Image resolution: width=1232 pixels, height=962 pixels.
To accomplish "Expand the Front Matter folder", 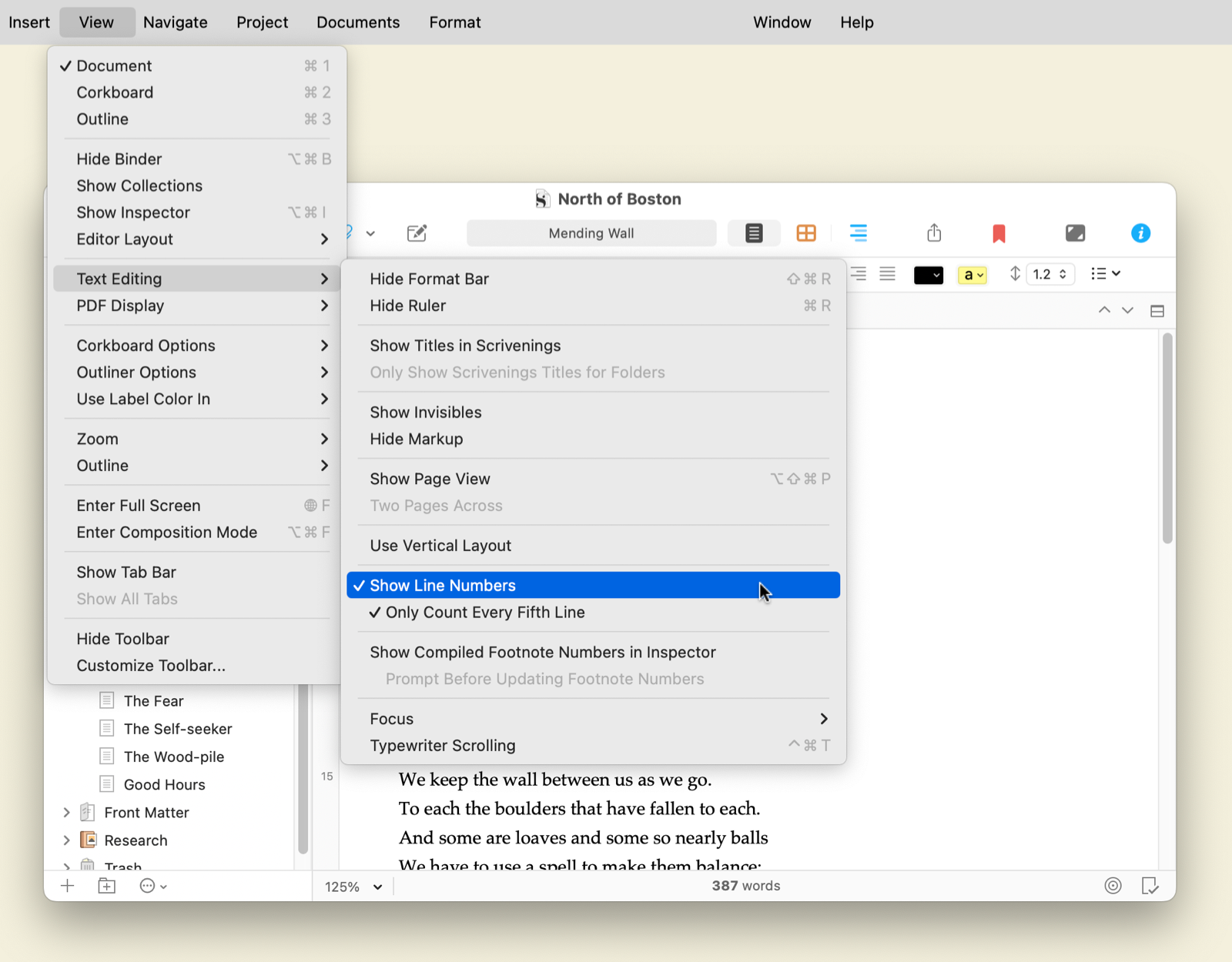I will coord(67,813).
